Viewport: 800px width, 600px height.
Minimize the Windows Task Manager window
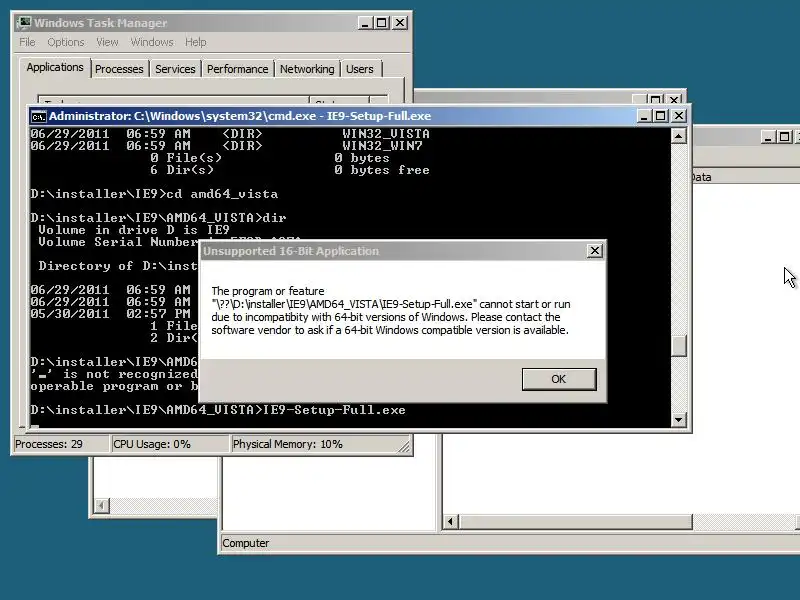pyautogui.click(x=365, y=23)
